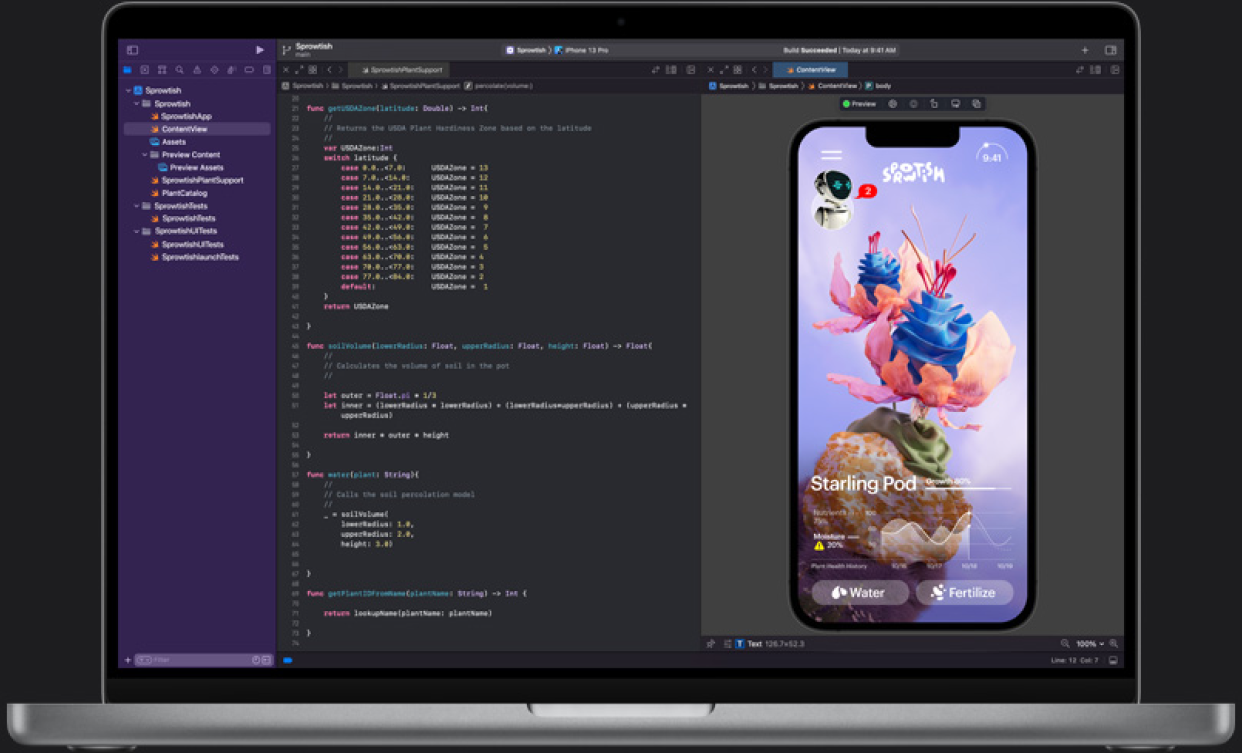Open the Symbol navigator hierarchy icon
The image size is (1242, 753).
[x=162, y=70]
